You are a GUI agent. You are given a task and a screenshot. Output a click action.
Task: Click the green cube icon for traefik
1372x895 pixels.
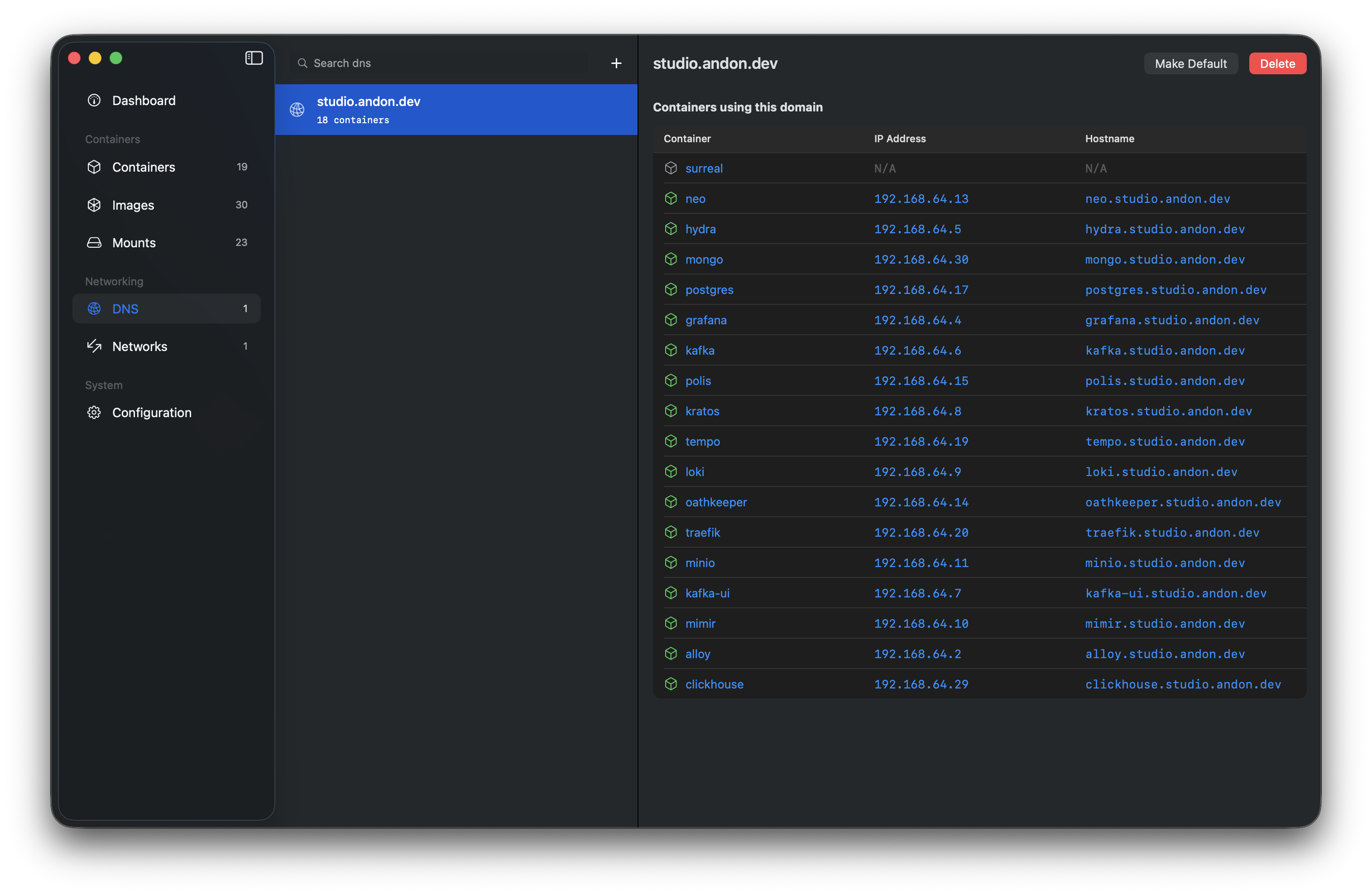(671, 532)
